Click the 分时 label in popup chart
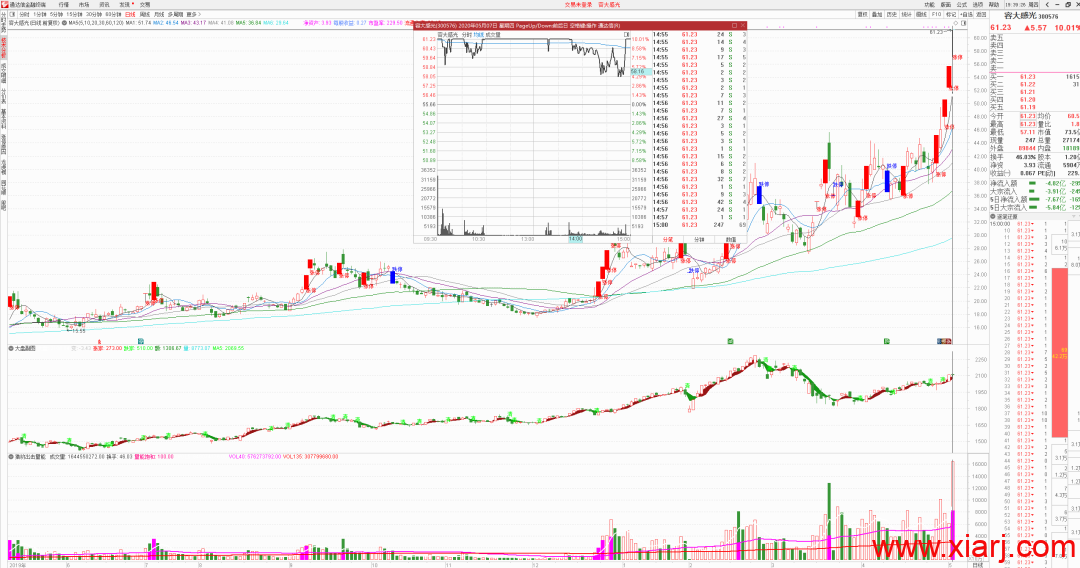Image resolution: width=1080 pixels, height=568 pixels. click(x=467, y=34)
